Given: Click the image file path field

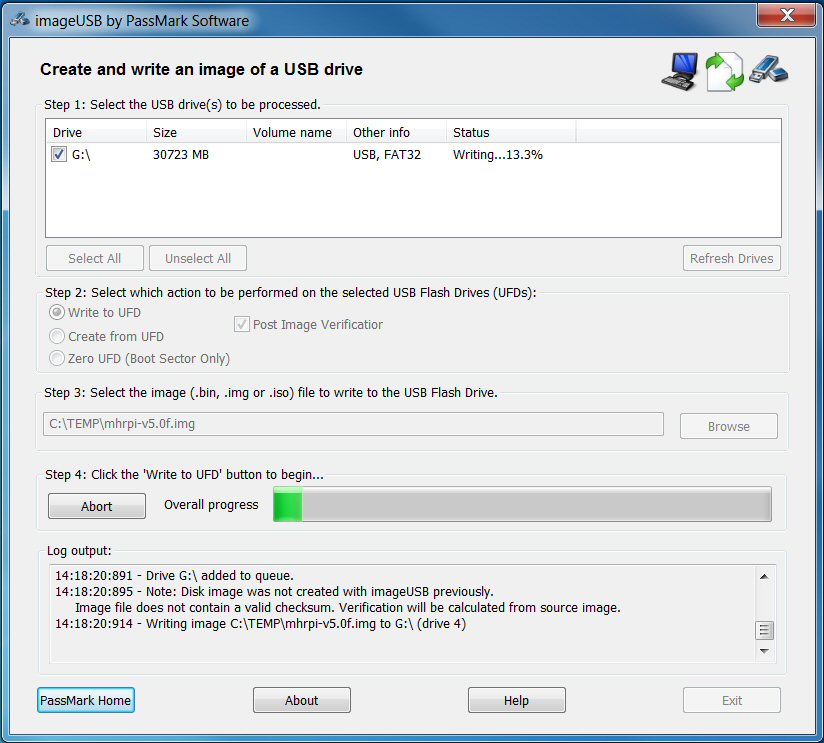Looking at the screenshot, I should pos(353,424).
